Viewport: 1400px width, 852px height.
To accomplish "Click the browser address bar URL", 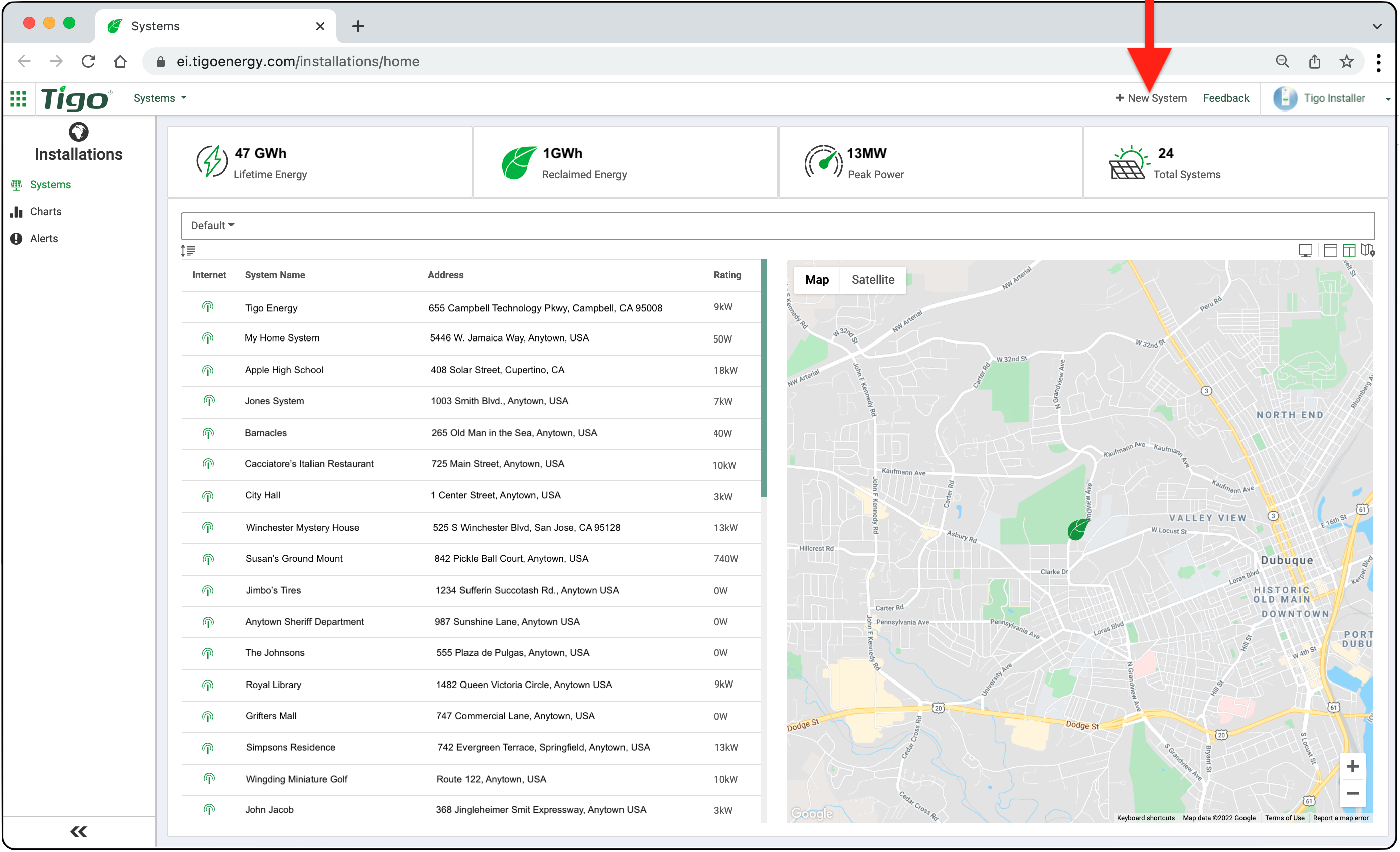I will pyautogui.click(x=298, y=61).
